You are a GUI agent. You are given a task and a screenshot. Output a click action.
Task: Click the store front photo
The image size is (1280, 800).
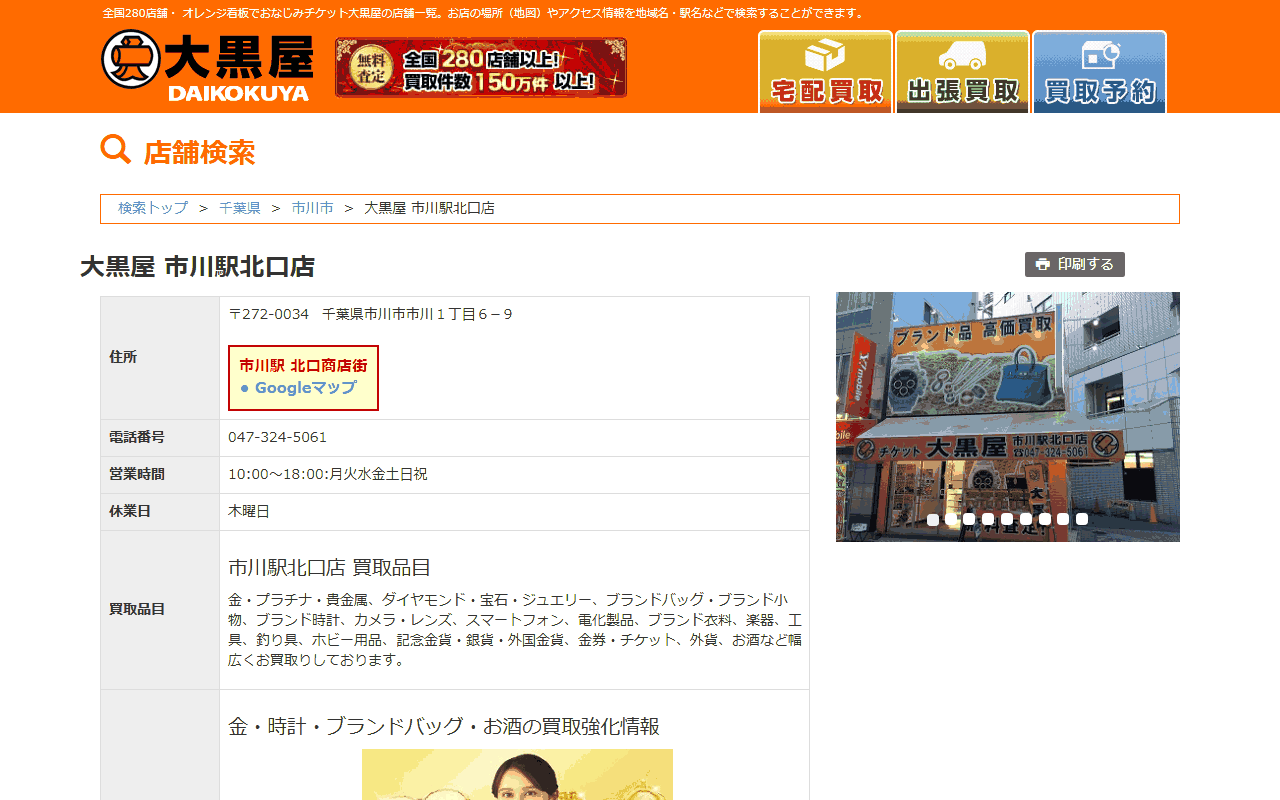pyautogui.click(x=1008, y=417)
